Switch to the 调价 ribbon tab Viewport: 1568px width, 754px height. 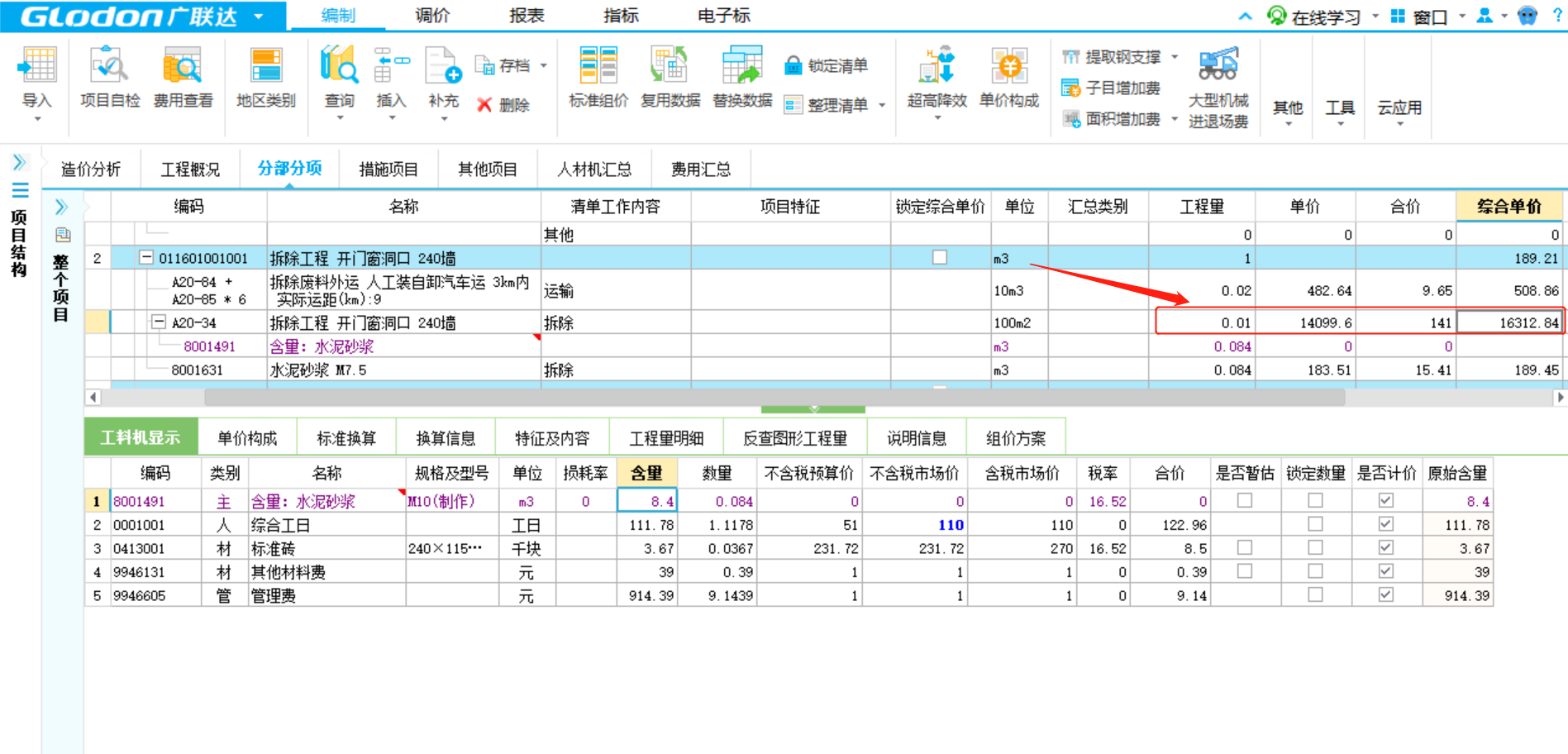(432, 16)
